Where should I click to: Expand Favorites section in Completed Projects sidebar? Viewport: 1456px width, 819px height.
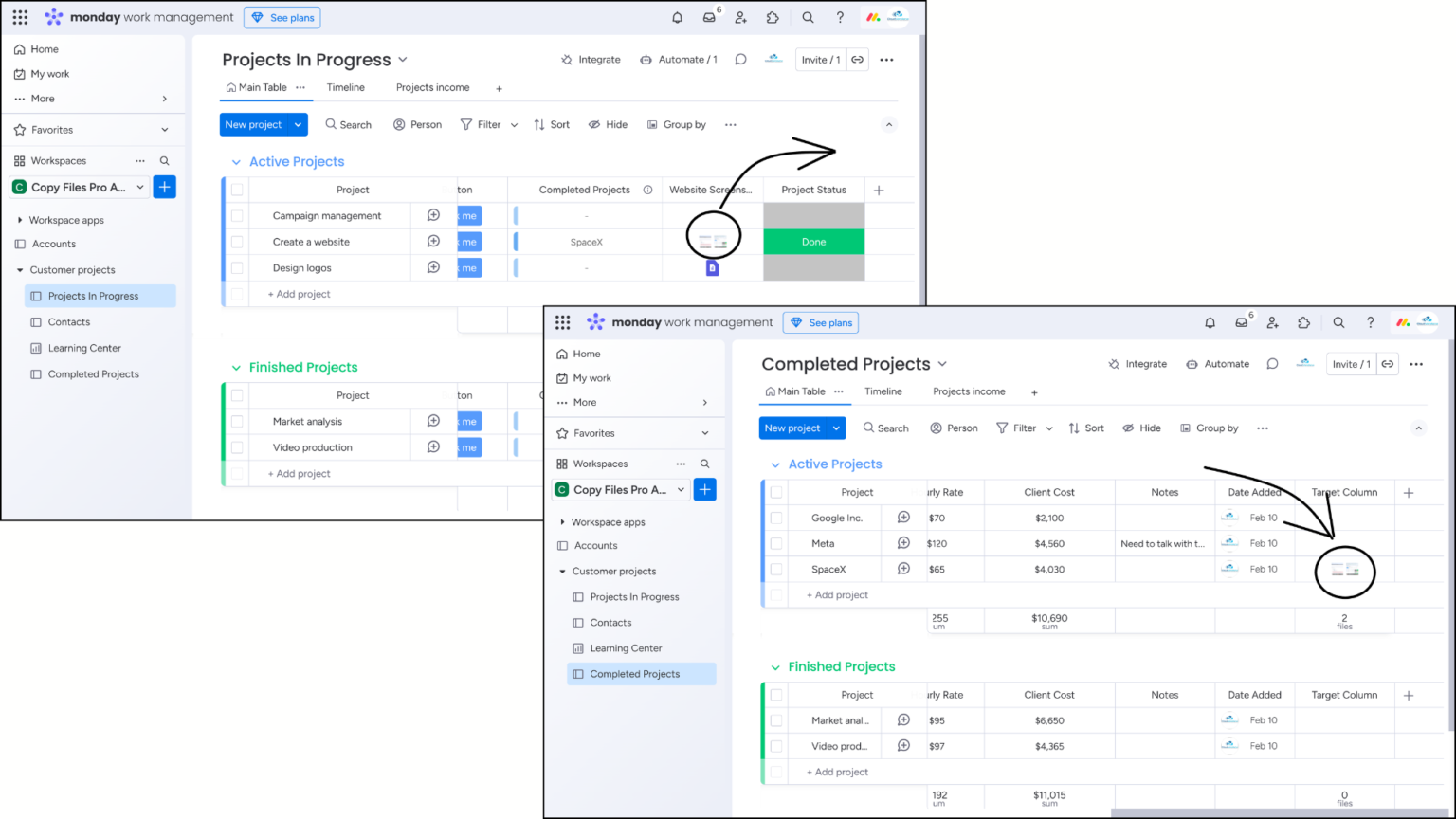[x=705, y=433]
